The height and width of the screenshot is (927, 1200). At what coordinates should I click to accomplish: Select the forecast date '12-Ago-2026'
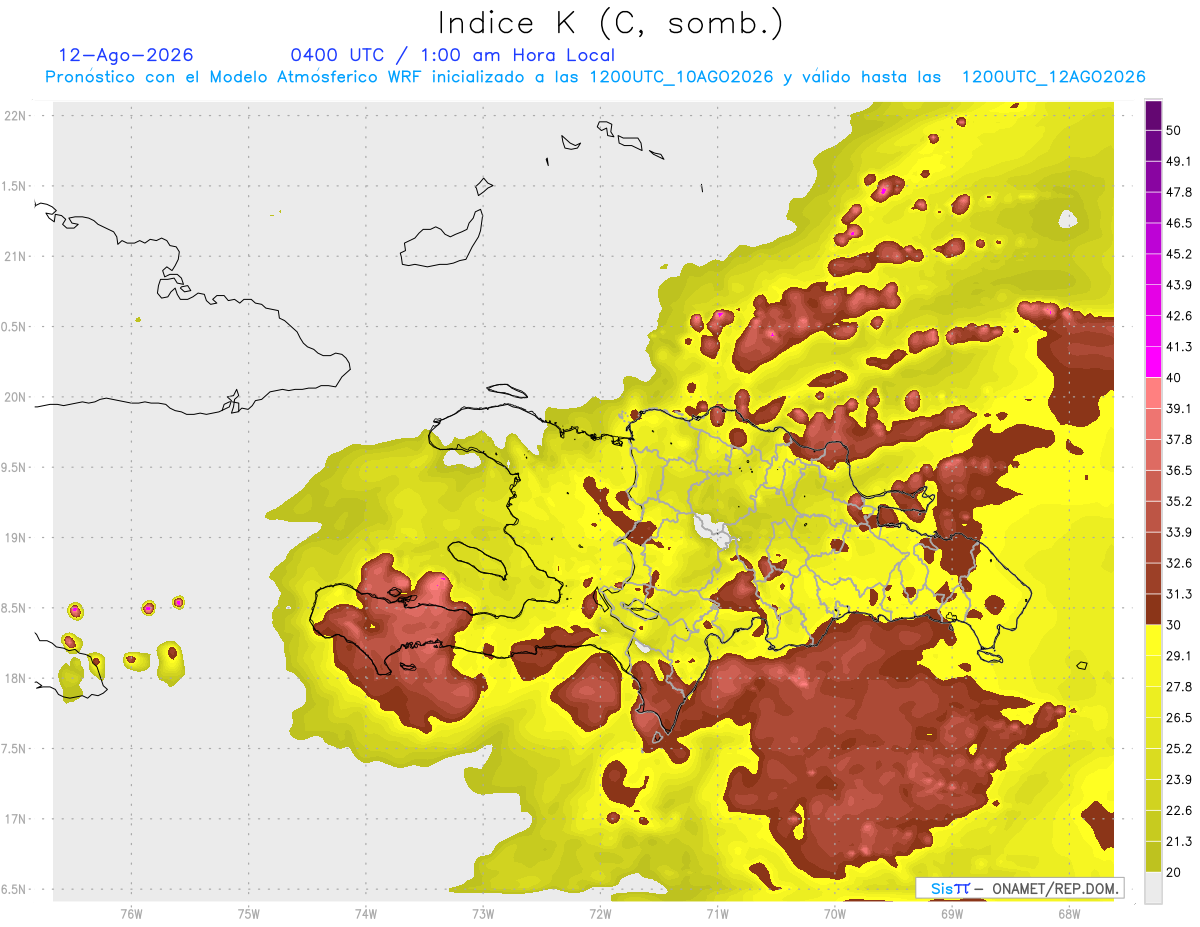coord(126,55)
